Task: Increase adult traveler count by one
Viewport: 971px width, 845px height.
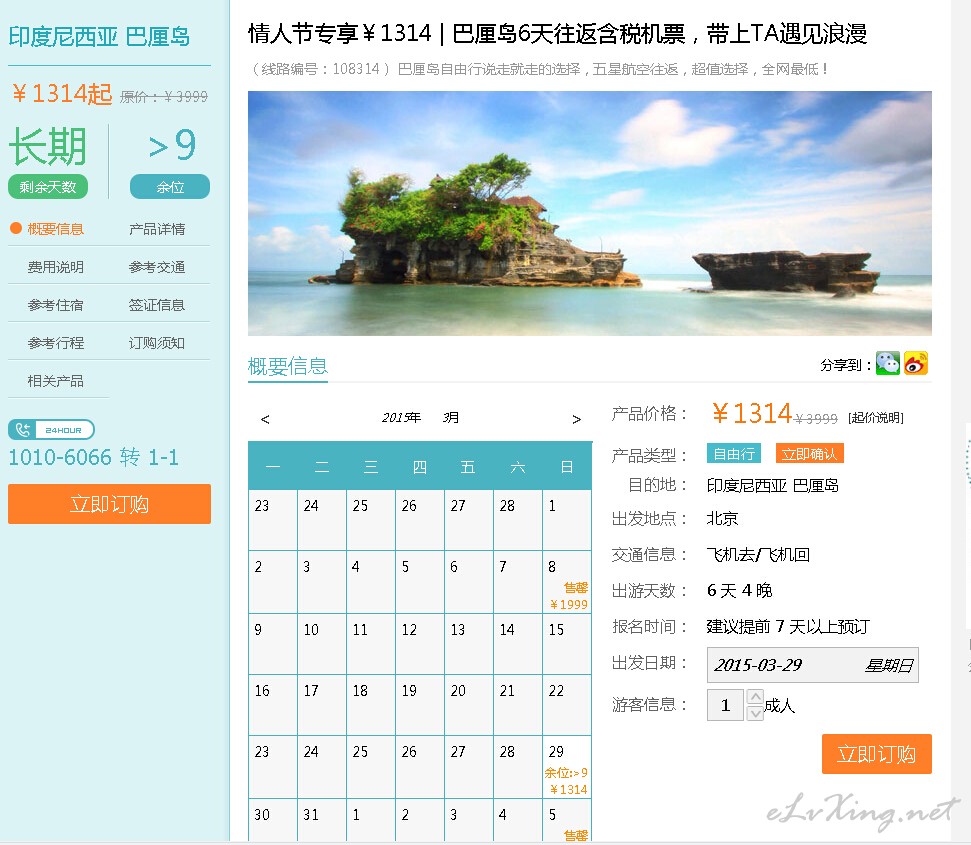Action: [755, 698]
